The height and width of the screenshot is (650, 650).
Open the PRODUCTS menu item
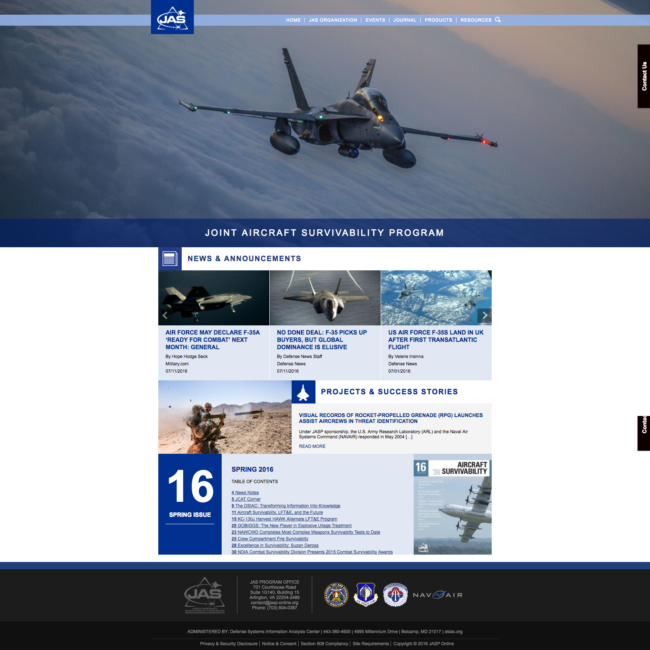point(438,20)
